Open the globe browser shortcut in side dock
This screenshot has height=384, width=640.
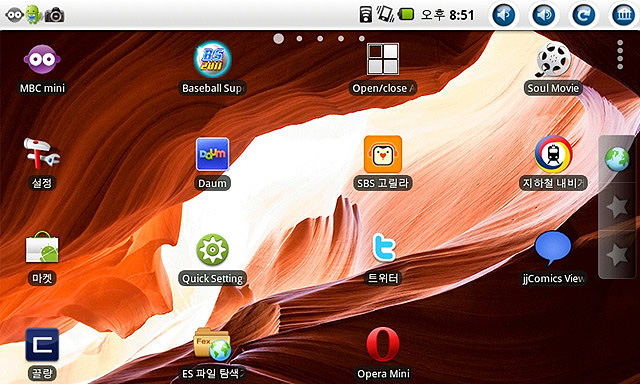tap(617, 160)
